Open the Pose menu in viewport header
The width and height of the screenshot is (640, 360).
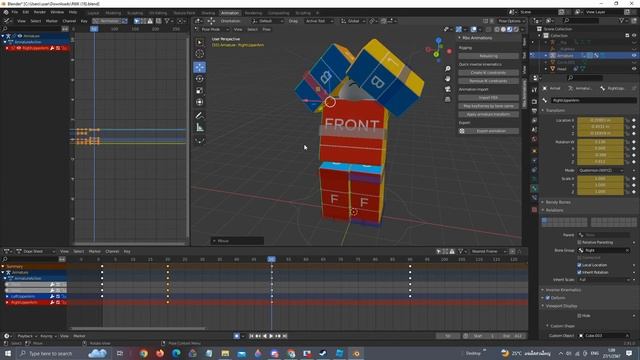[266, 29]
